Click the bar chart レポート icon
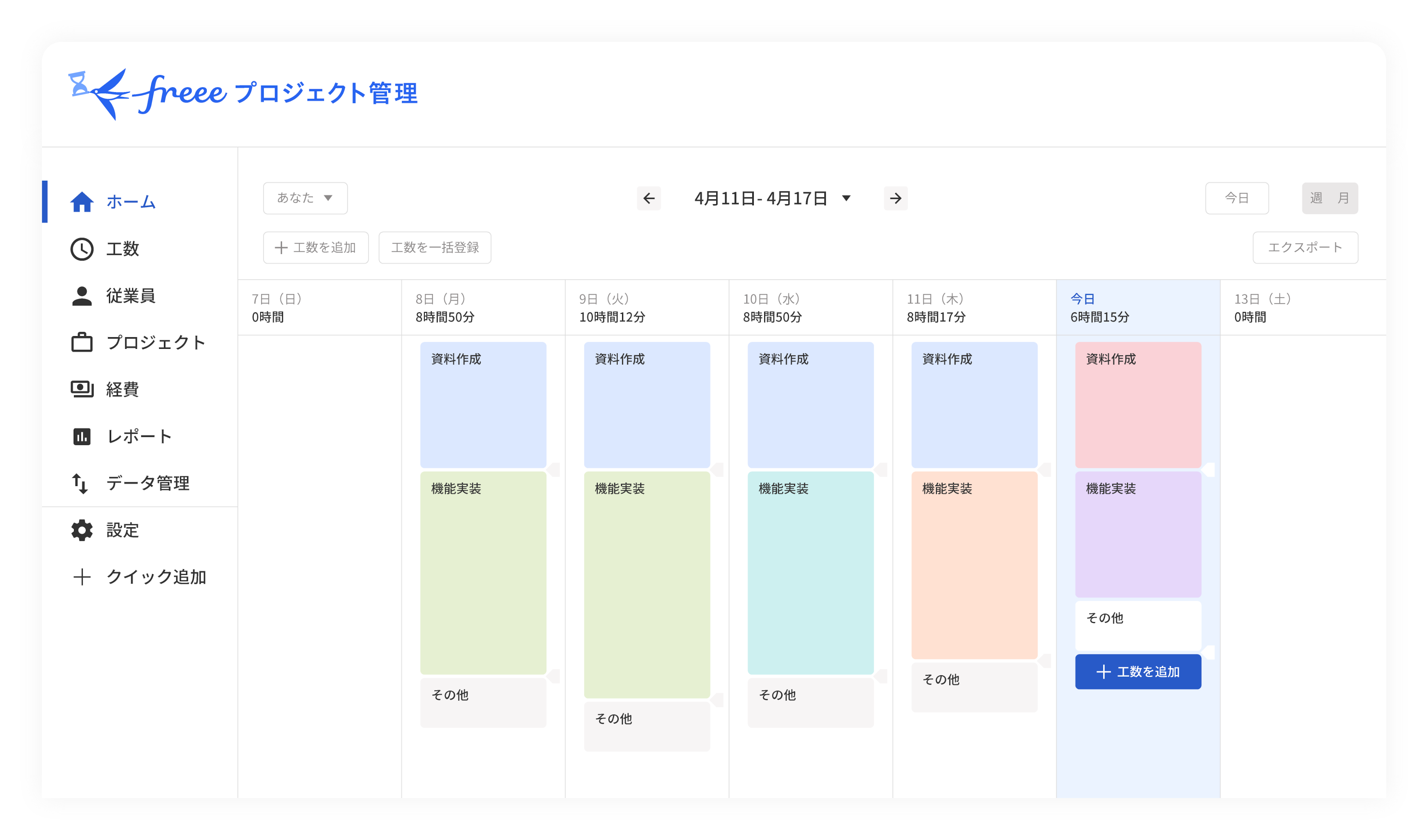 click(x=81, y=437)
